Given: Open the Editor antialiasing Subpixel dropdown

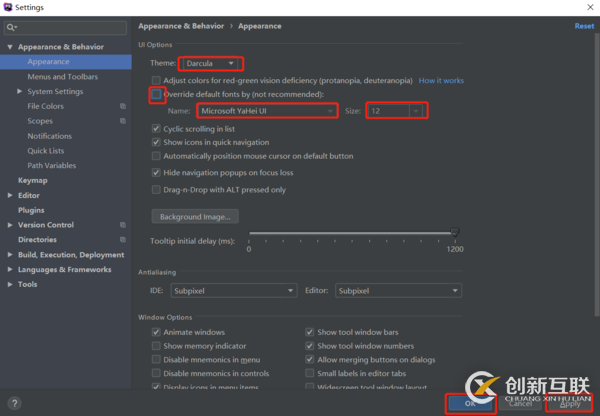Looking at the screenshot, I should tap(398, 291).
